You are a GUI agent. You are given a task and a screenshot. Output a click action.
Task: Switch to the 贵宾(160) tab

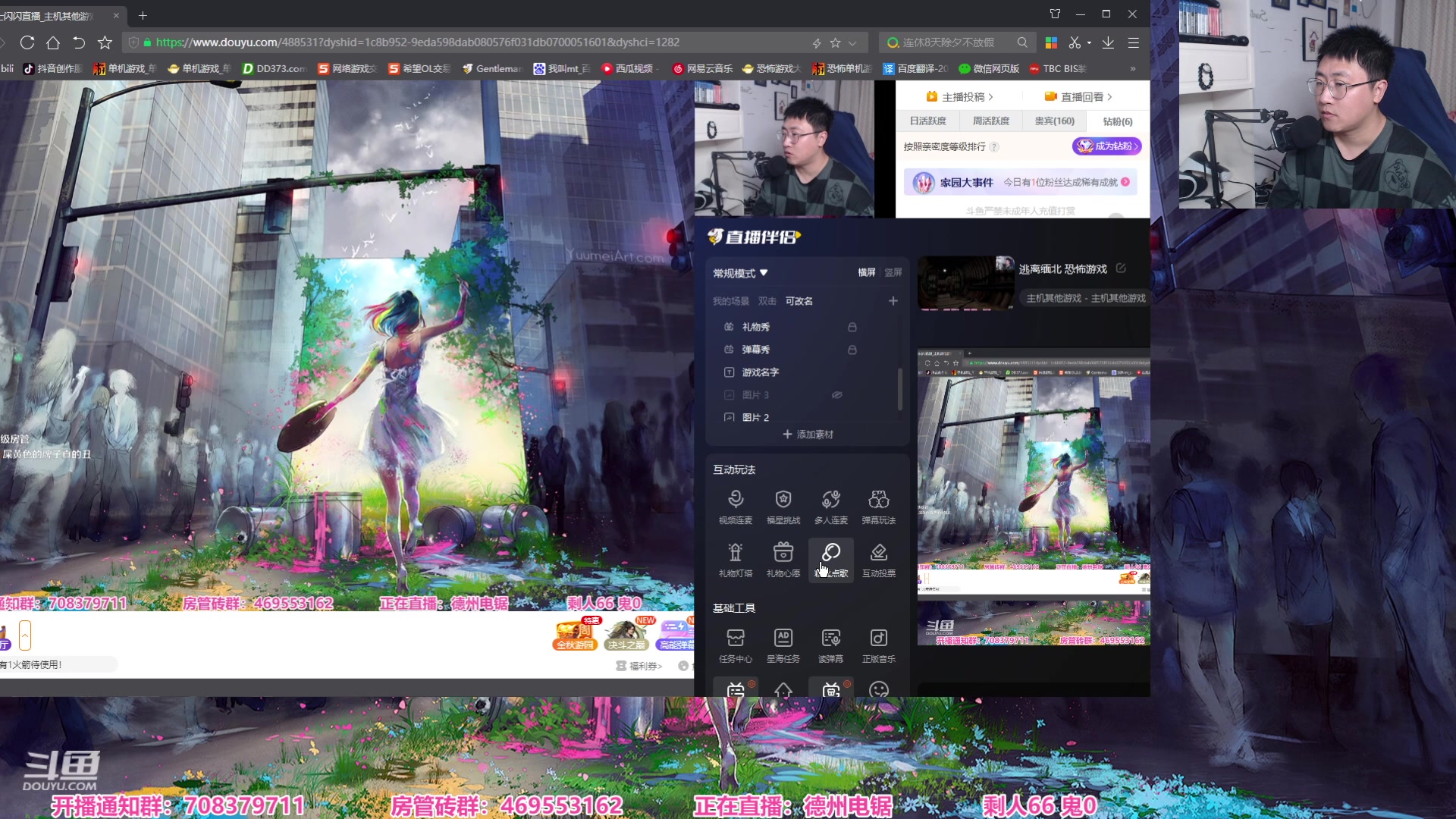click(x=1054, y=121)
